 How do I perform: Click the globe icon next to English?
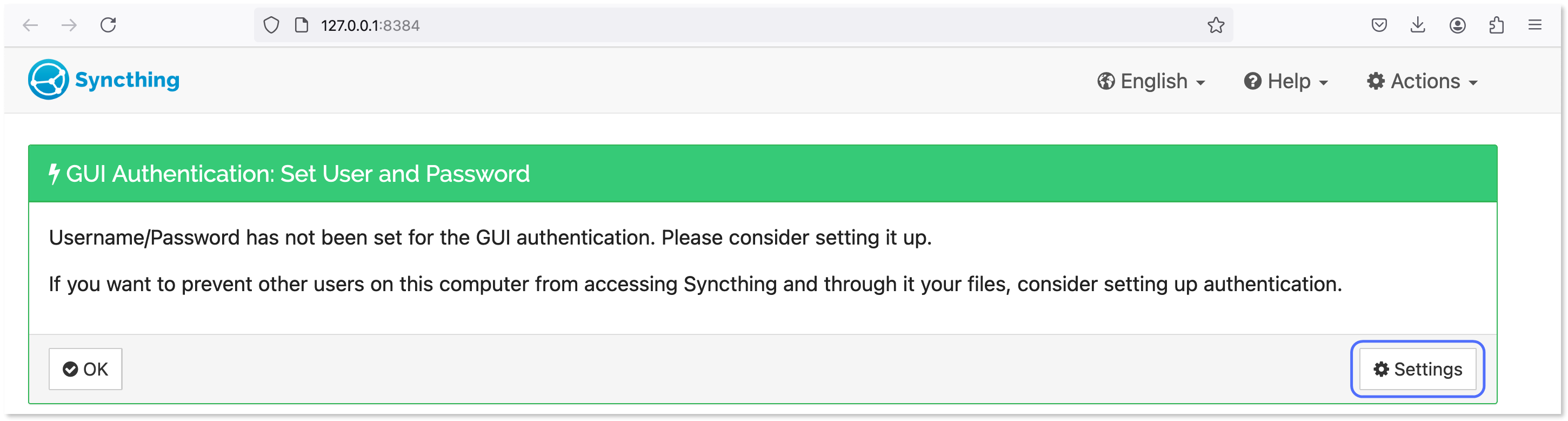pyautogui.click(x=1106, y=81)
